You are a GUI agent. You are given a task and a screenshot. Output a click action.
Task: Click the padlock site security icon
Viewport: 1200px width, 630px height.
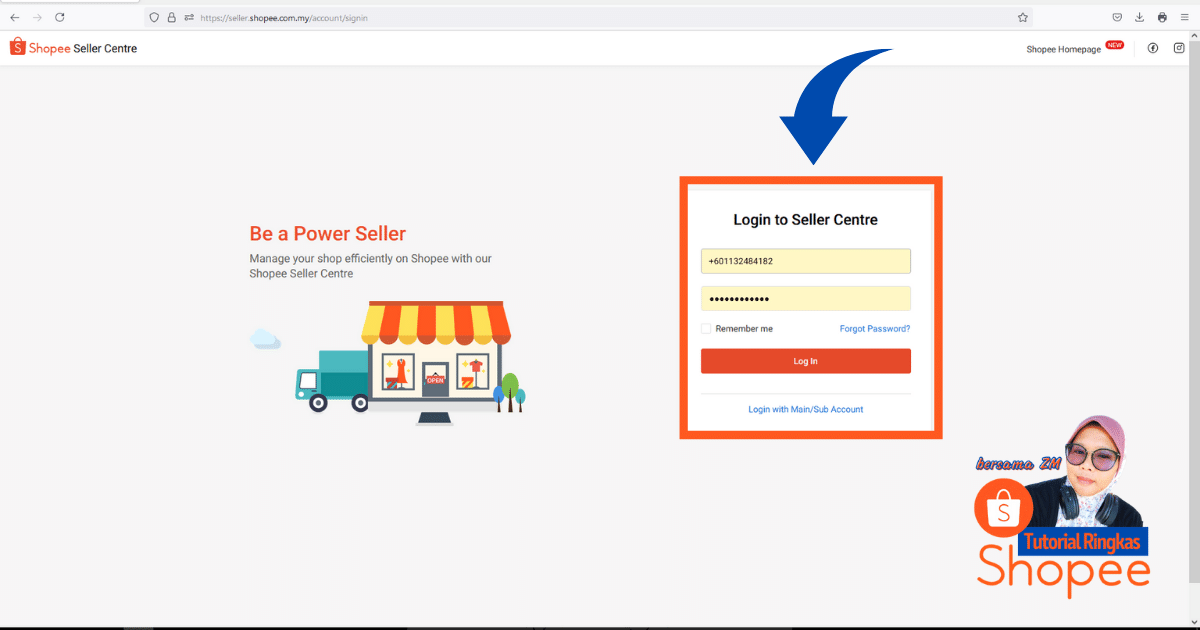[171, 17]
